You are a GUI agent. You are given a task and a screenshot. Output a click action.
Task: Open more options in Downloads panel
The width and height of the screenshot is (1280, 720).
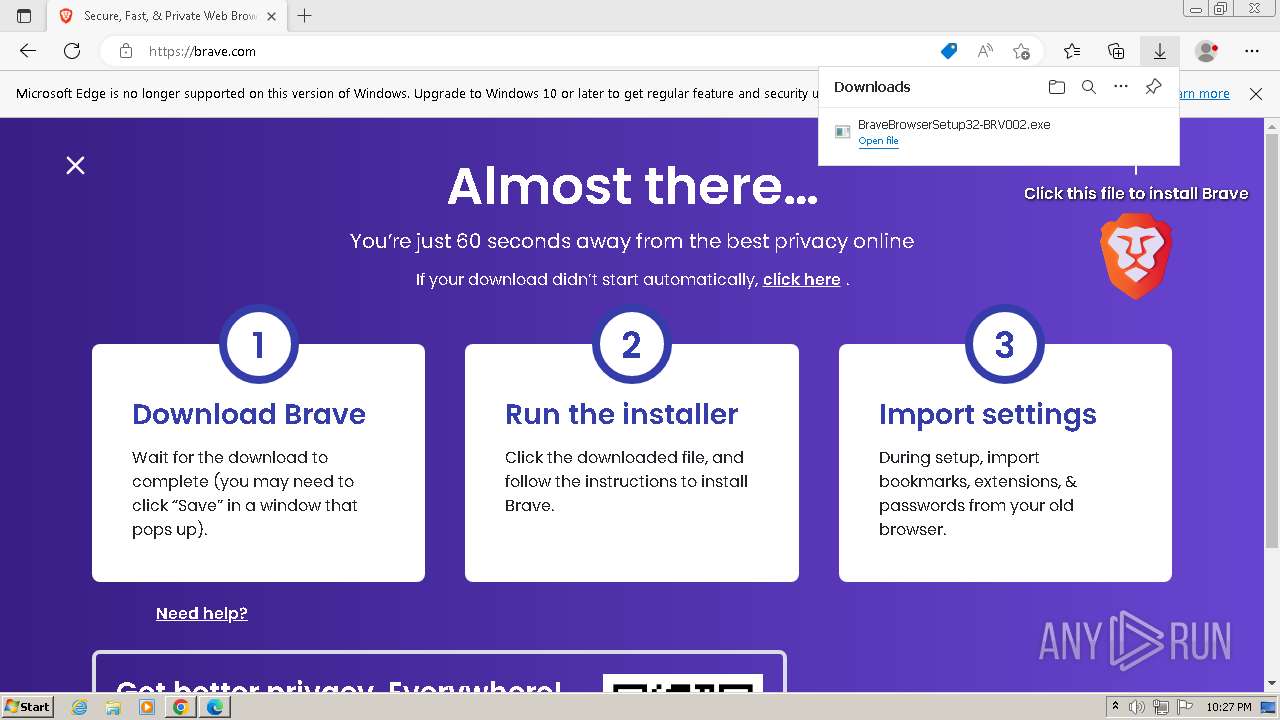pyautogui.click(x=1121, y=87)
